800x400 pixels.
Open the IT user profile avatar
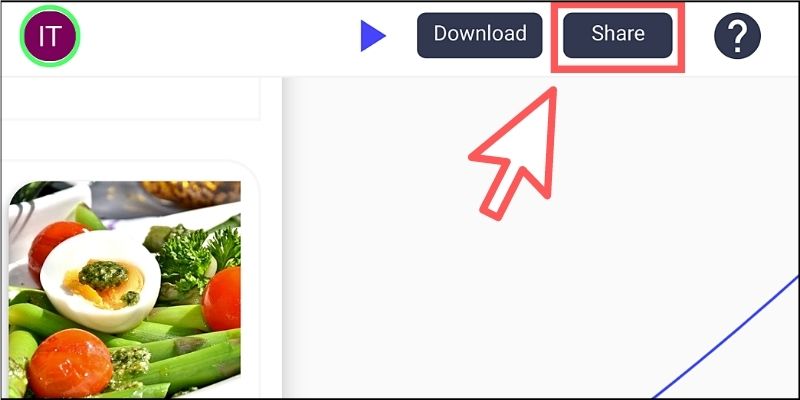click(50, 36)
